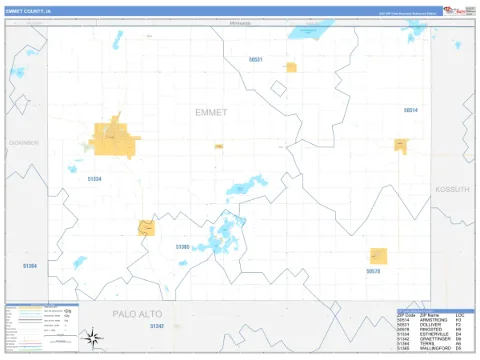The height and width of the screenshot is (360, 480).
Task: Select ZIP label 51342 on the map
Action: (x=157, y=326)
